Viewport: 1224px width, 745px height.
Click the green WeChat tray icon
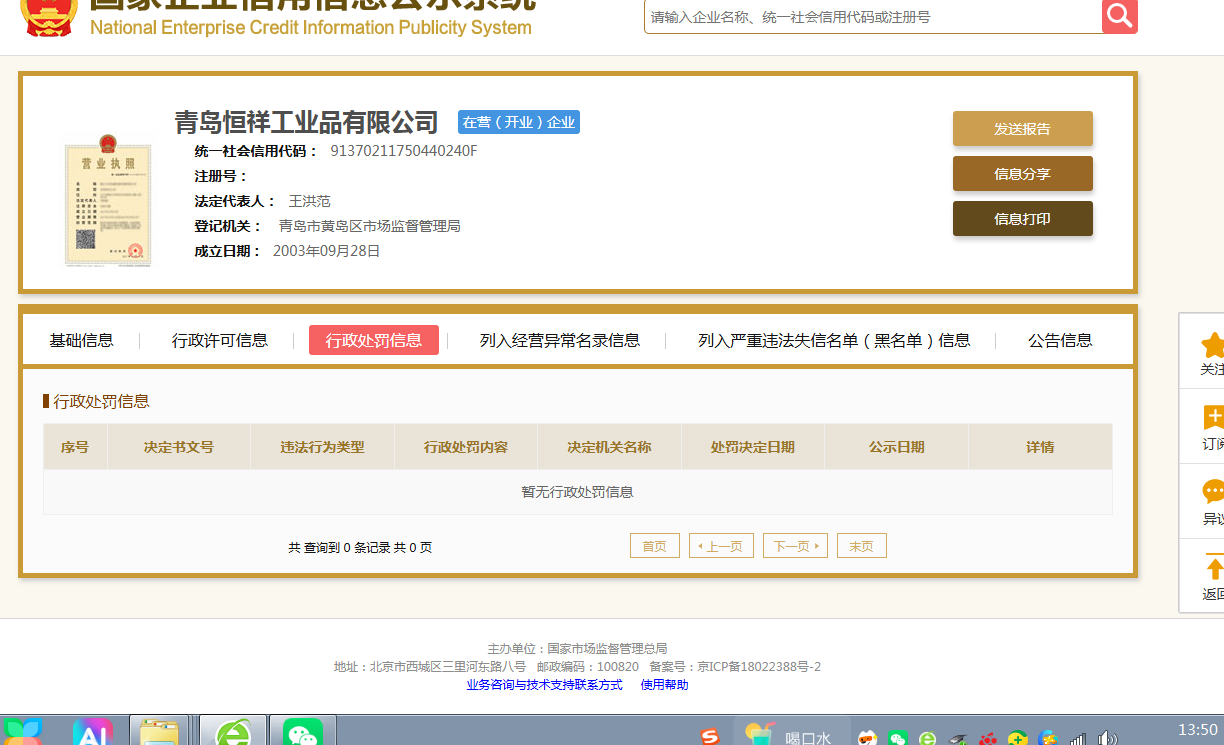click(898, 739)
